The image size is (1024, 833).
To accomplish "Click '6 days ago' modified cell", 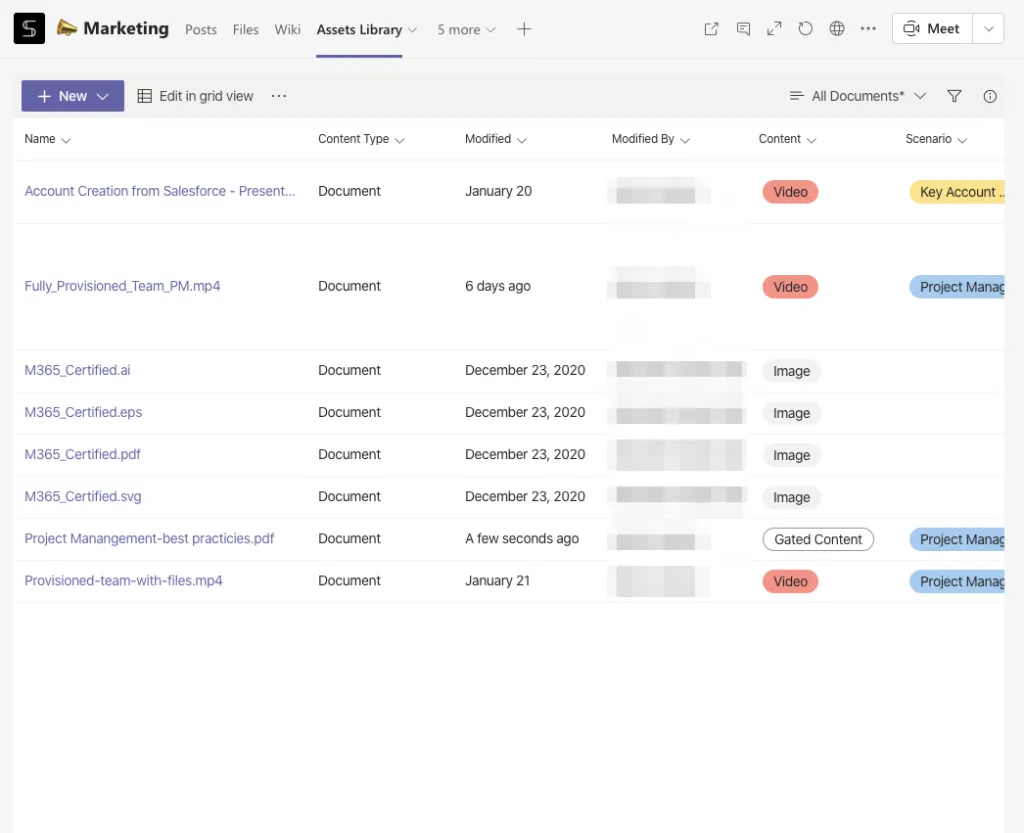I will (498, 286).
